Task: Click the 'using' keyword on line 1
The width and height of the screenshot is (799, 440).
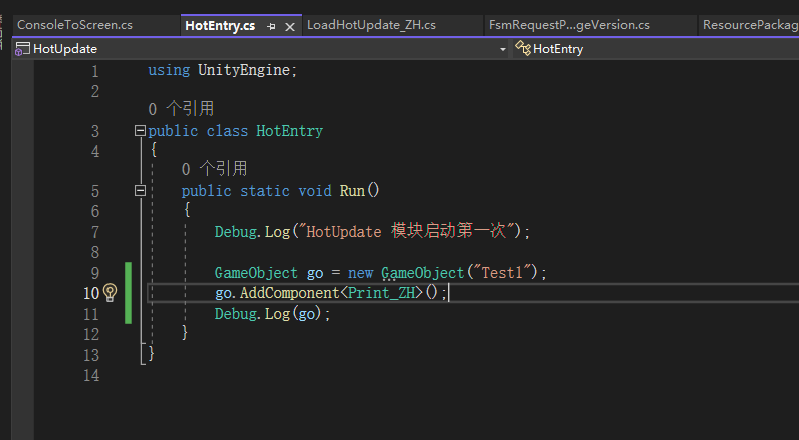Action: (x=169, y=70)
